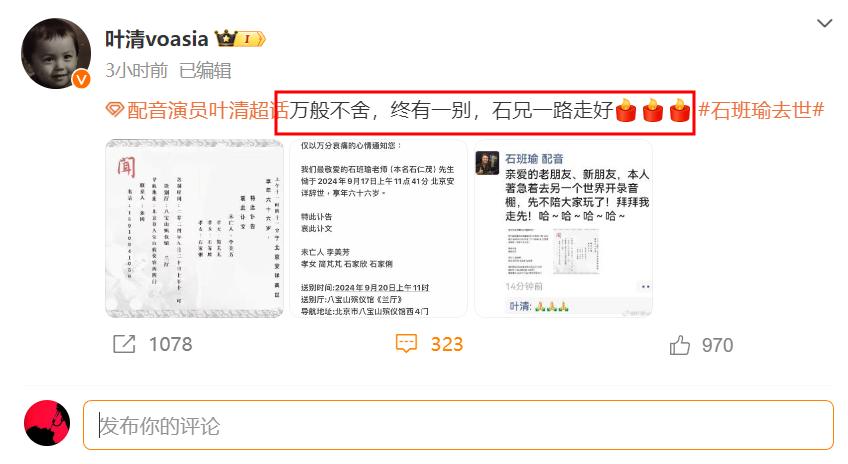Click your own red avatar beside comment box

click(47, 423)
